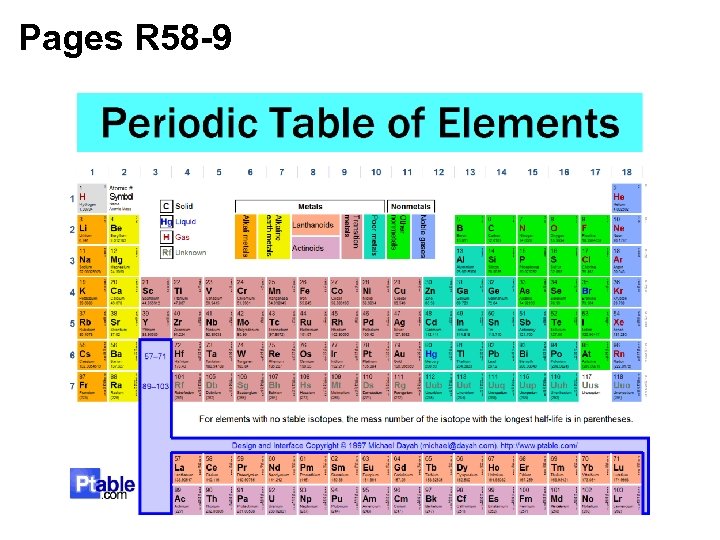720x540 pixels.
Task: Click the Xenon (Xe) element cell
Action: click(x=626, y=324)
